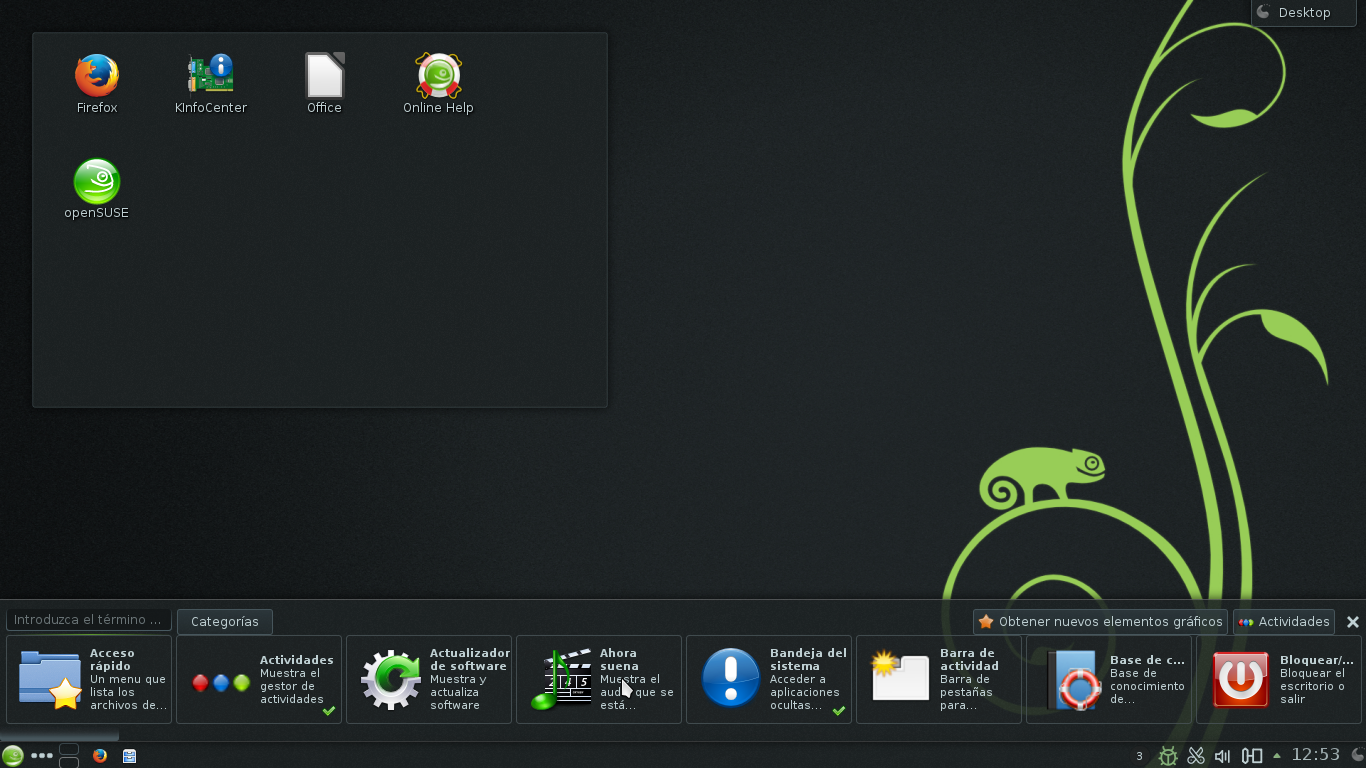Image resolution: width=1366 pixels, height=768 pixels.
Task: Open the green application launcher menu
Action: pos(12,756)
